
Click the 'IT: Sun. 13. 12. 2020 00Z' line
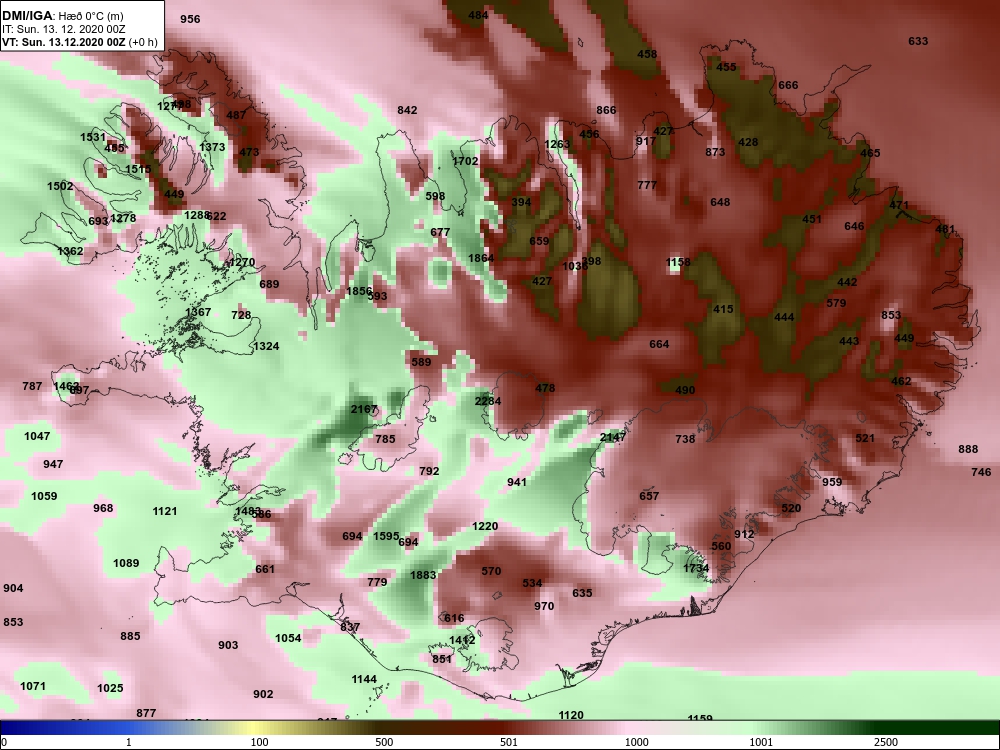point(62,29)
